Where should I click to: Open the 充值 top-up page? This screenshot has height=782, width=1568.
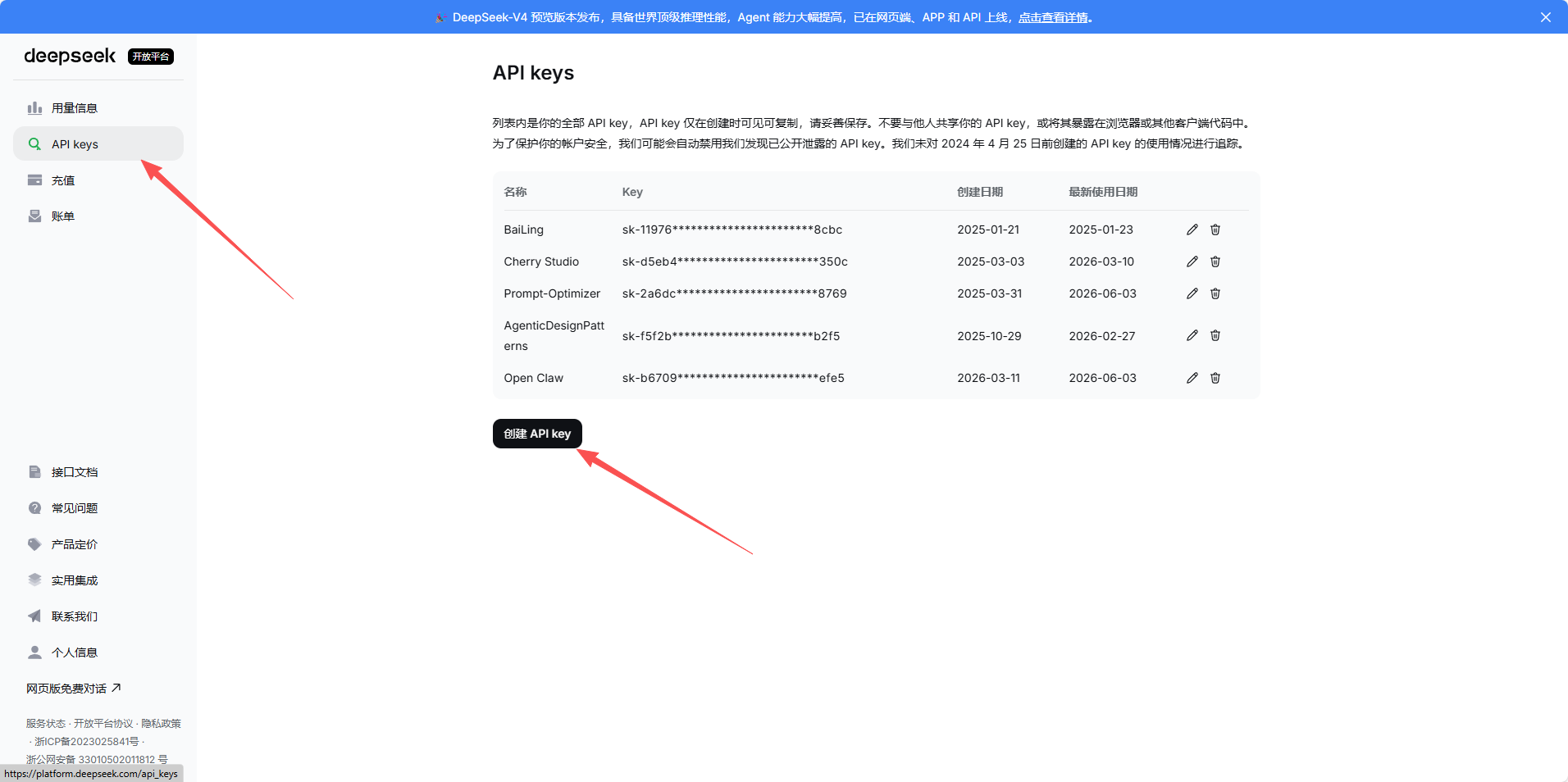click(98, 180)
